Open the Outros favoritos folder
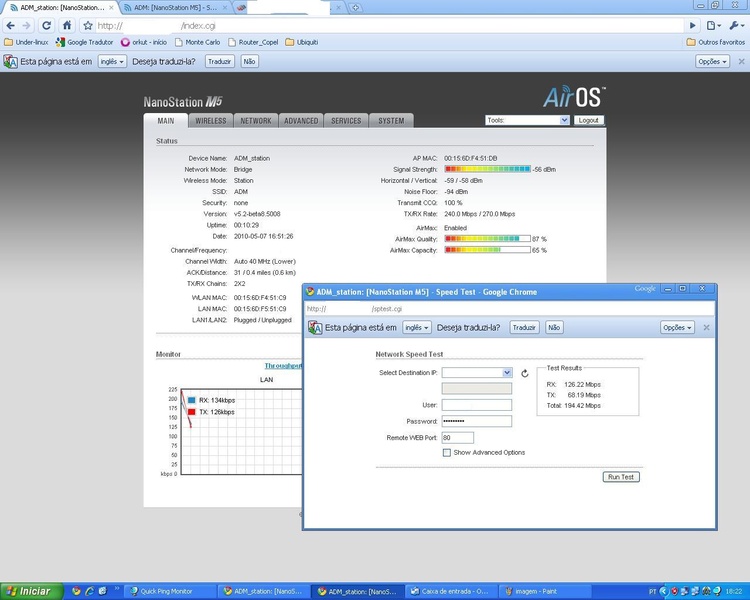The image size is (750, 600). coord(716,42)
